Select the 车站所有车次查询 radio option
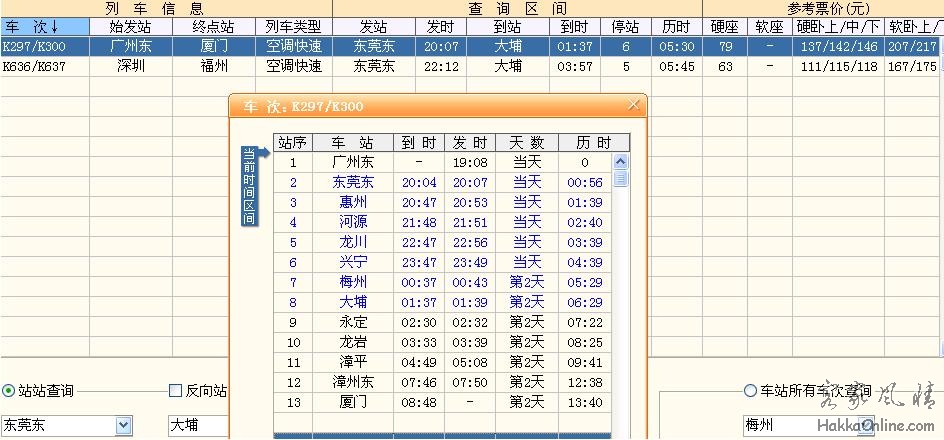This screenshot has width=944, height=440. click(x=750, y=391)
